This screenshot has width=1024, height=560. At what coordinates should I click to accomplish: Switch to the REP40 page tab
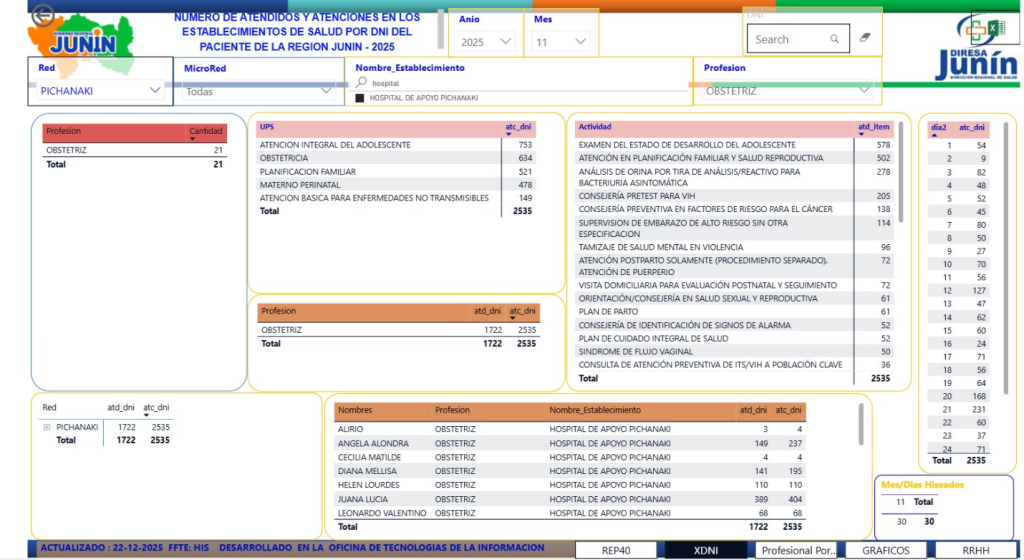tap(615, 550)
